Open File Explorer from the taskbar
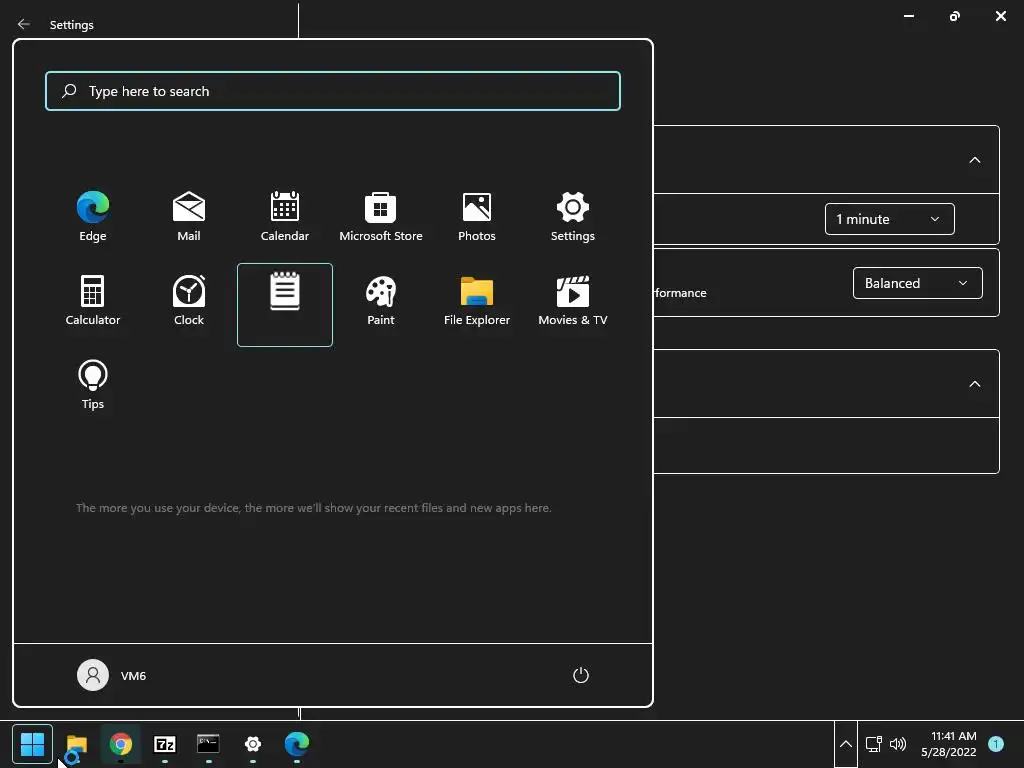The width and height of the screenshot is (1024, 768). (x=76, y=744)
